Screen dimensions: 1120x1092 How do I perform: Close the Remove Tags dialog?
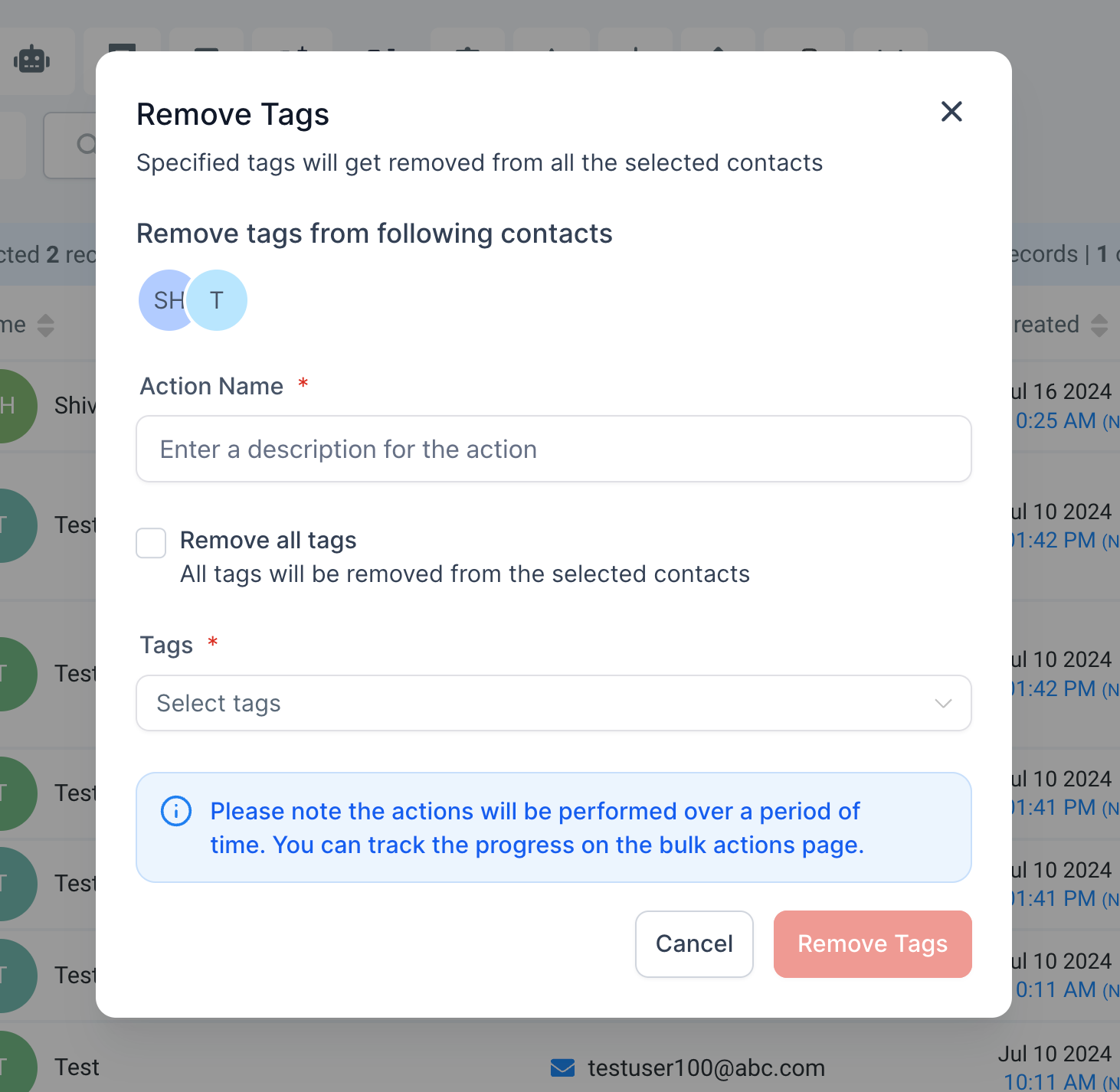[951, 112]
